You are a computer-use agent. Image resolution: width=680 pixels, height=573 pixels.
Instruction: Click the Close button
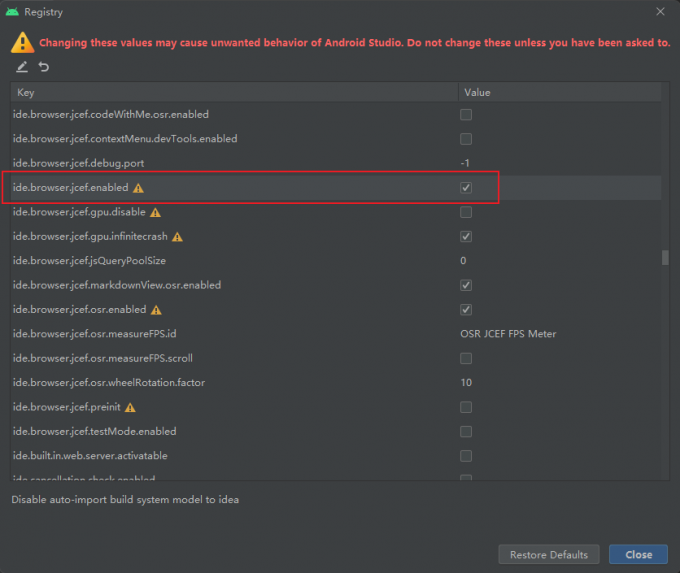click(x=638, y=554)
